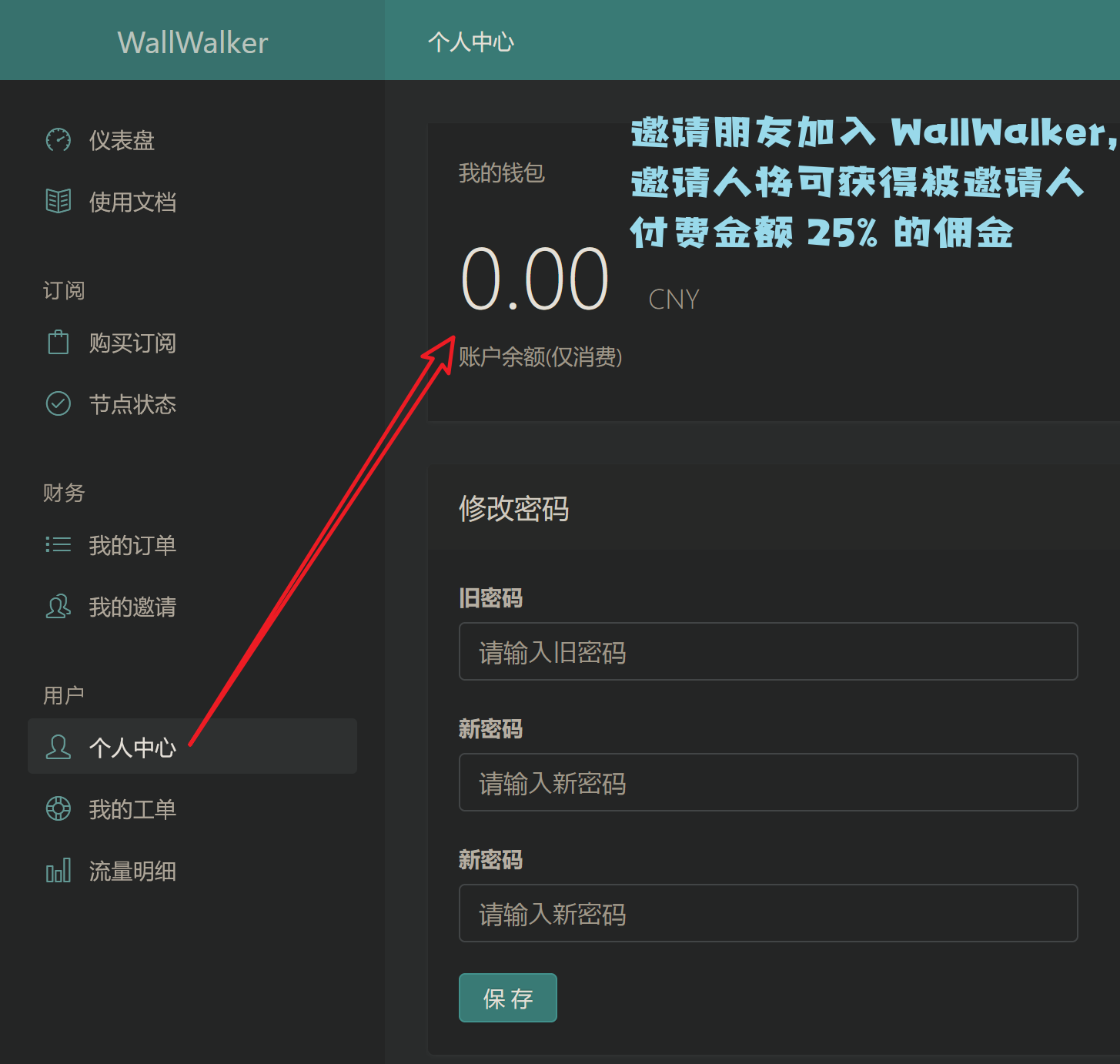
Task: Click the My Orders list icon
Action: (x=59, y=545)
